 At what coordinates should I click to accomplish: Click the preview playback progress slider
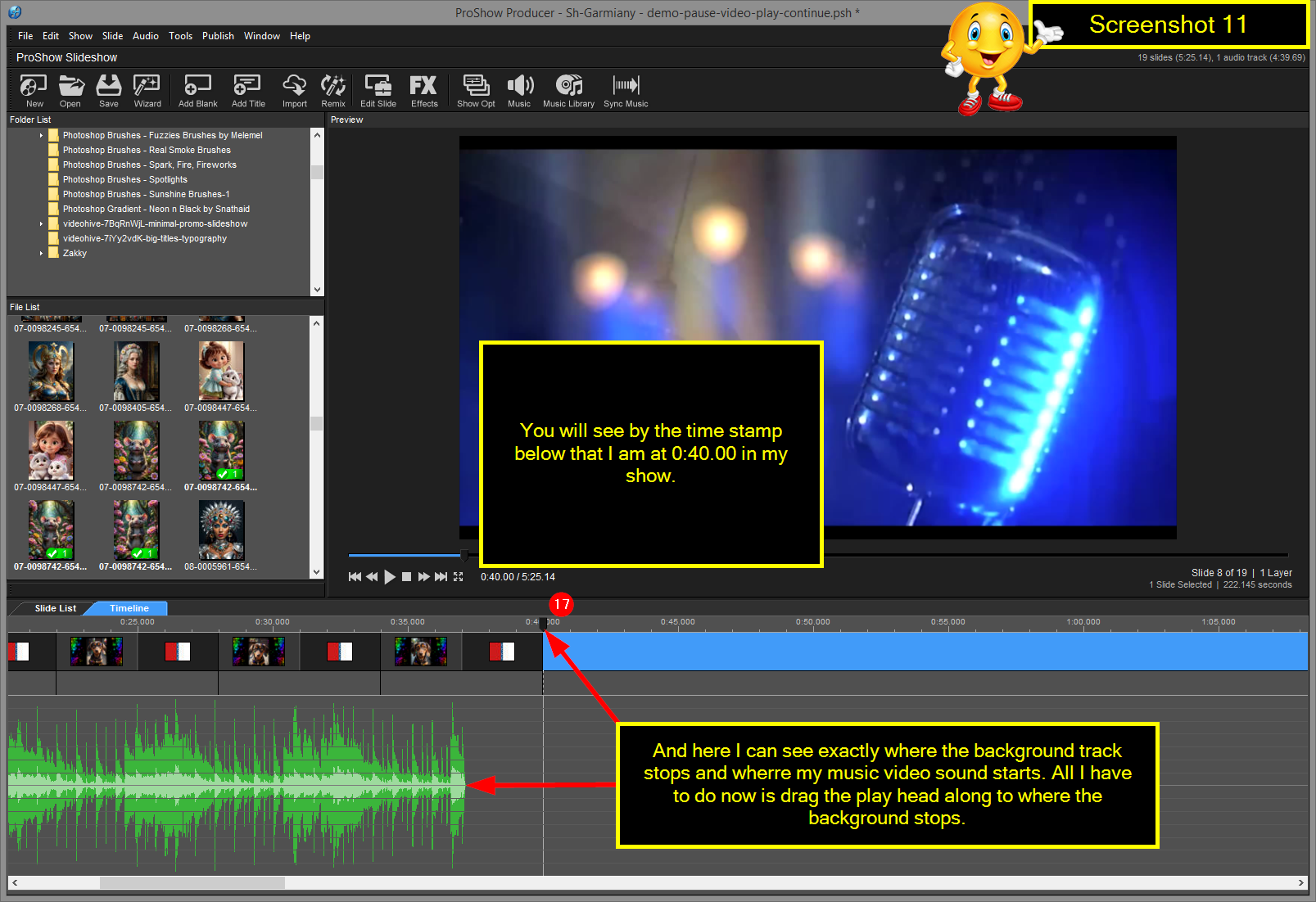point(464,555)
